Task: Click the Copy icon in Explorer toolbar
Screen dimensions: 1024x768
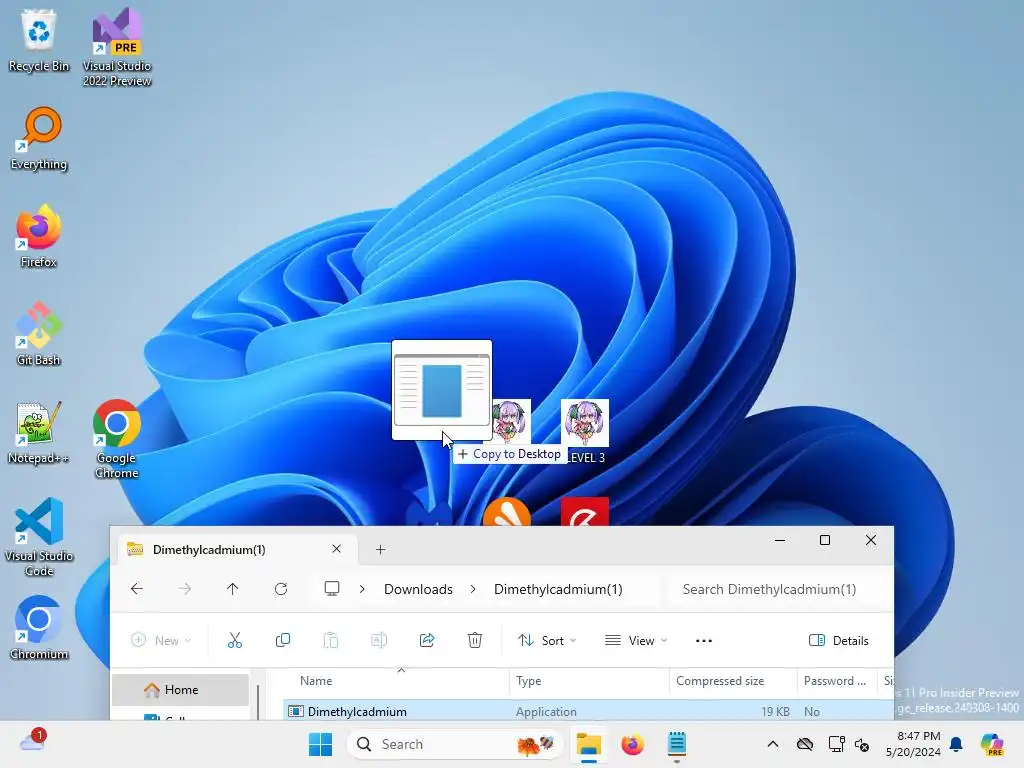Action: tap(283, 641)
